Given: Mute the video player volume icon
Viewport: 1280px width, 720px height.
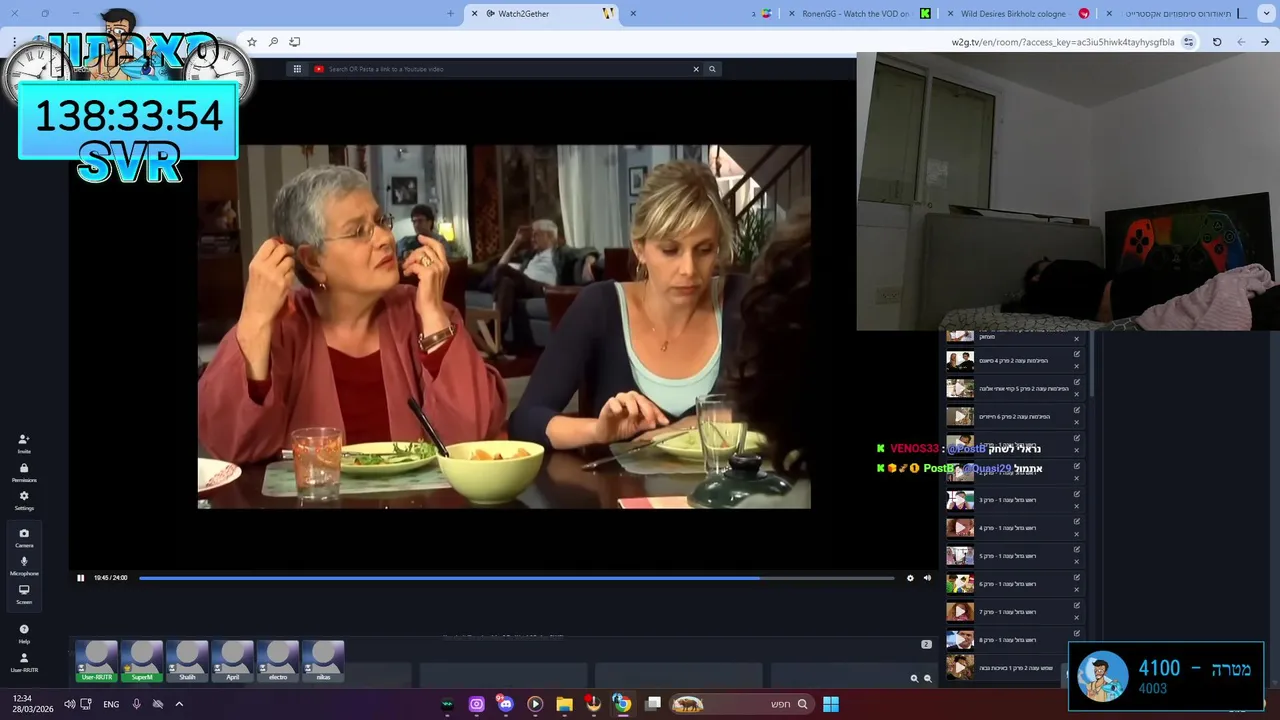Looking at the screenshot, I should coord(927,578).
